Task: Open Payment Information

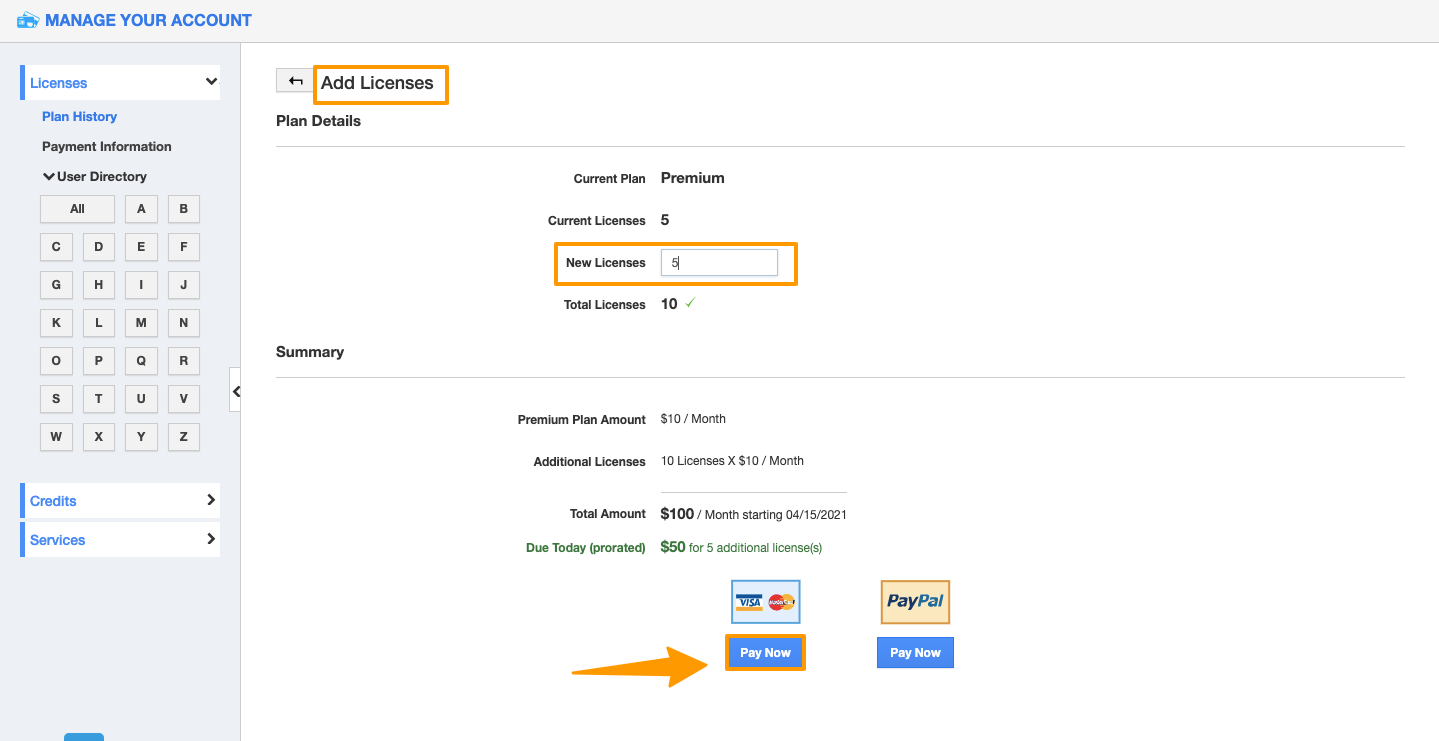Action: [106, 147]
